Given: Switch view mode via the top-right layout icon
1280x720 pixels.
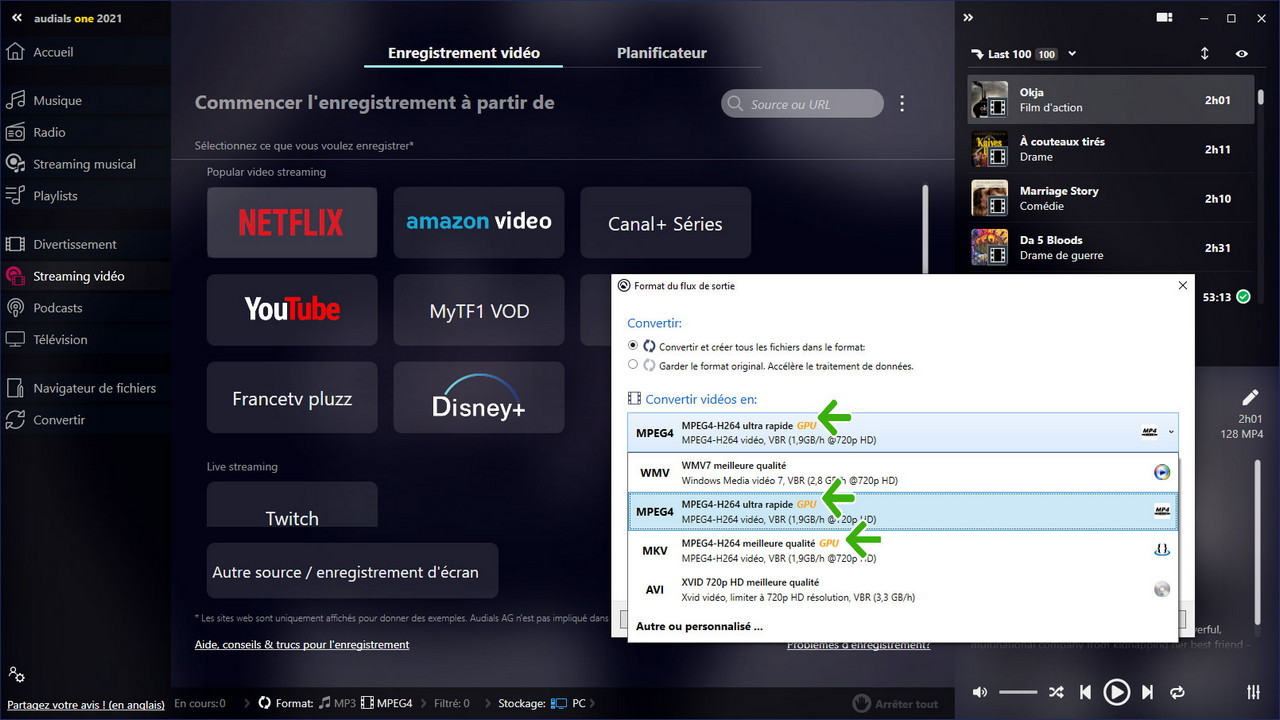Looking at the screenshot, I should (1164, 17).
